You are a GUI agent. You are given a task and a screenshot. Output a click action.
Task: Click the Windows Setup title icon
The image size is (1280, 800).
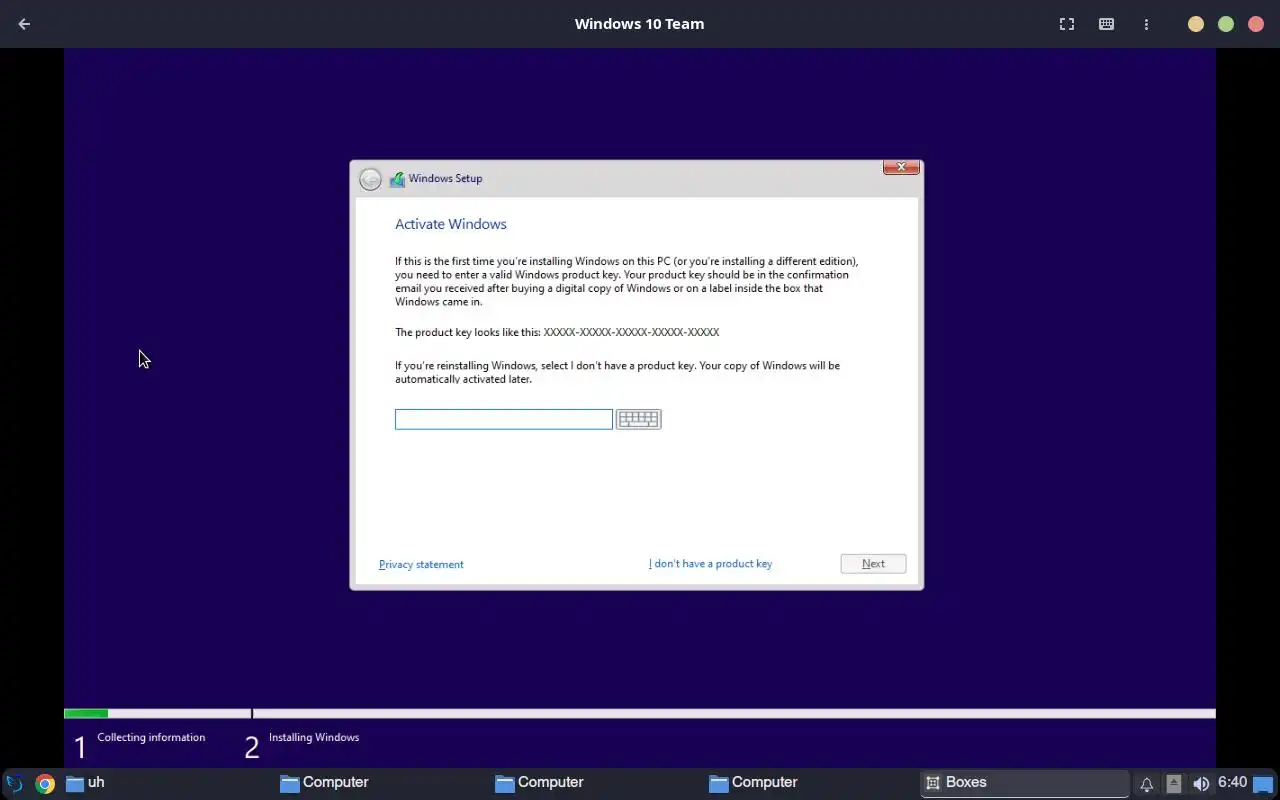397,179
